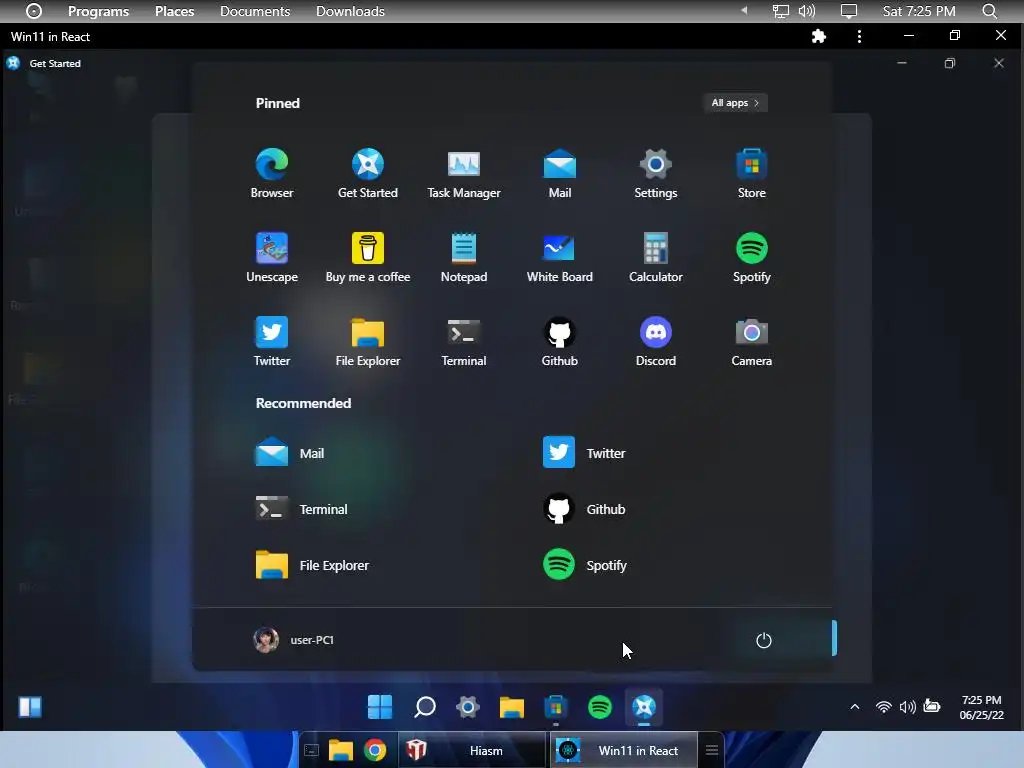Open Mail from the Pinned grid
1024x768 pixels.
click(560, 173)
